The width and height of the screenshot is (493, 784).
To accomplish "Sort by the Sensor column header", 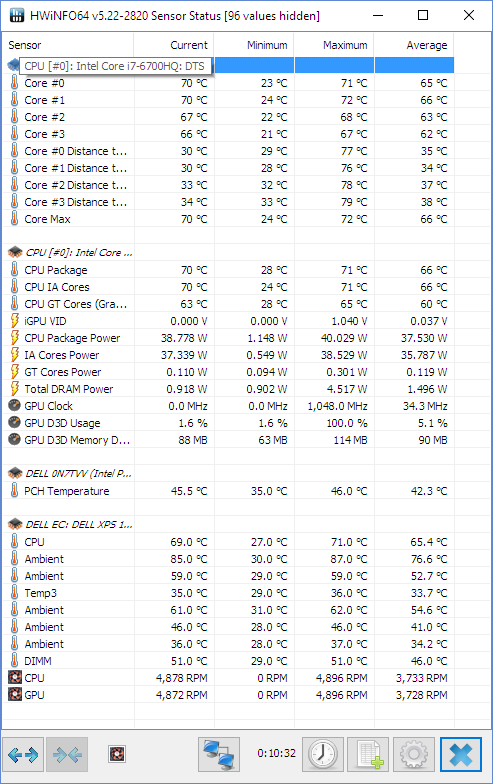I will [68, 46].
